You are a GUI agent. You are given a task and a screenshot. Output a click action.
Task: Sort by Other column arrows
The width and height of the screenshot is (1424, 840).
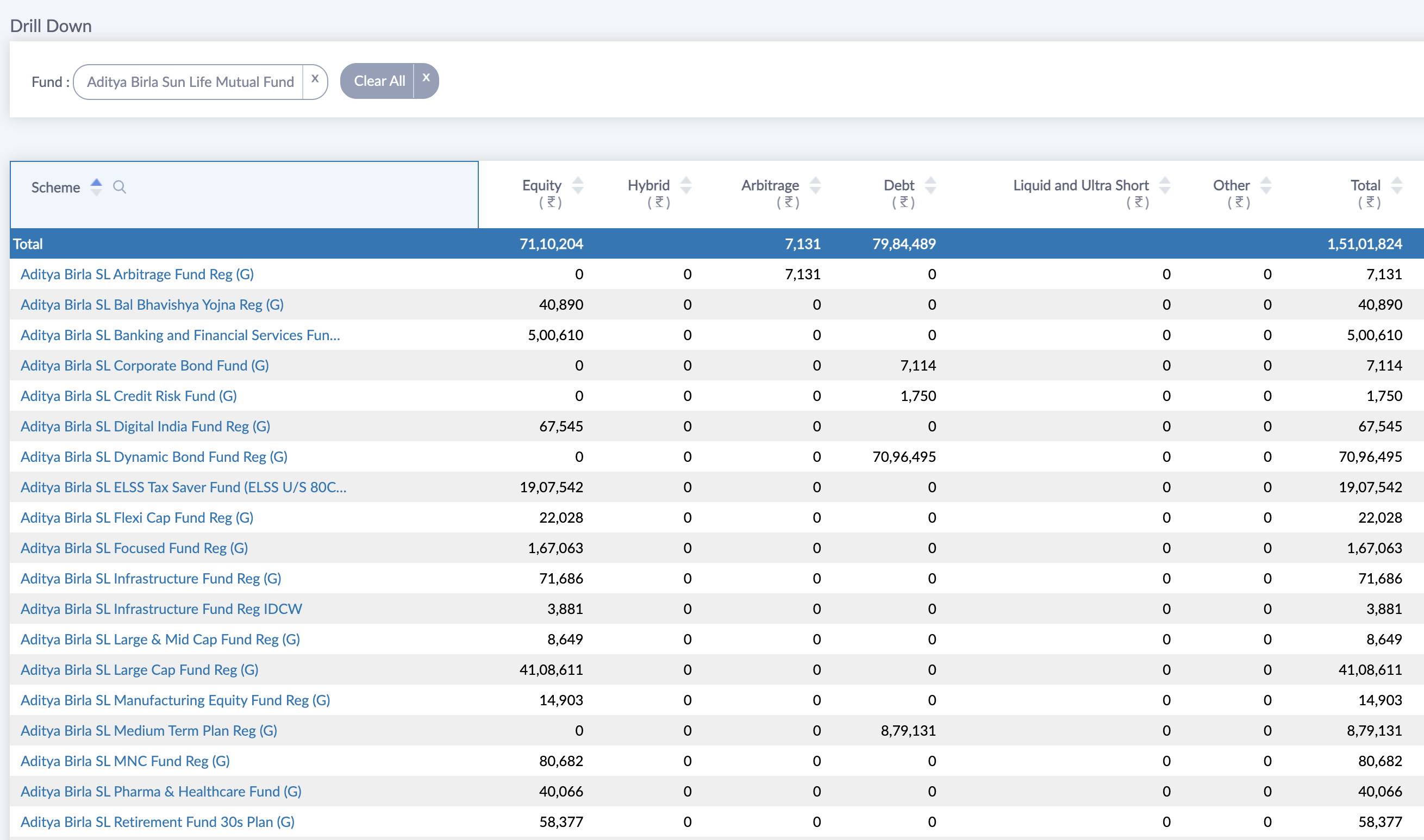[1266, 185]
